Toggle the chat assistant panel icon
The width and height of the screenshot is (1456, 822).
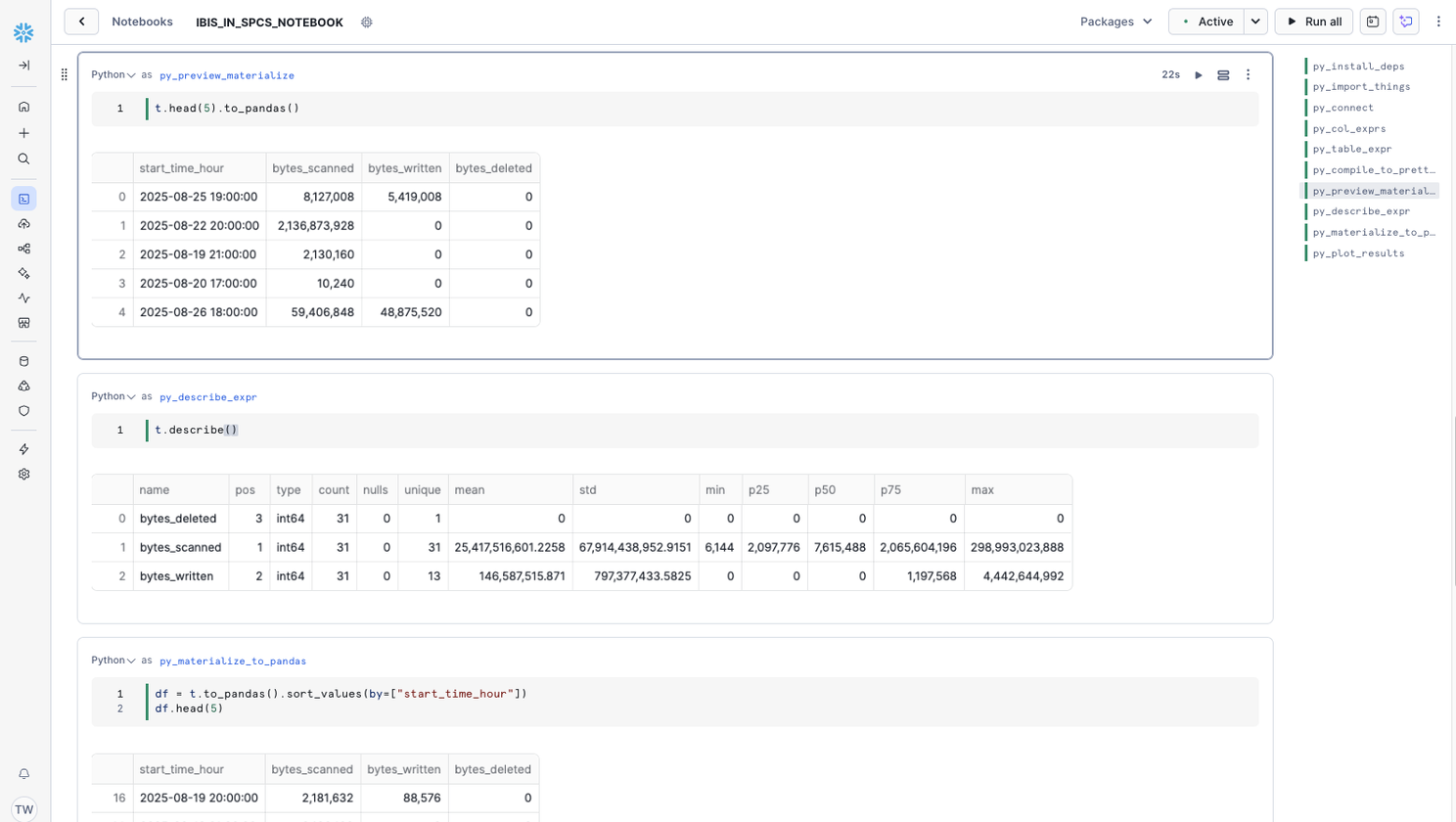pos(1406,22)
